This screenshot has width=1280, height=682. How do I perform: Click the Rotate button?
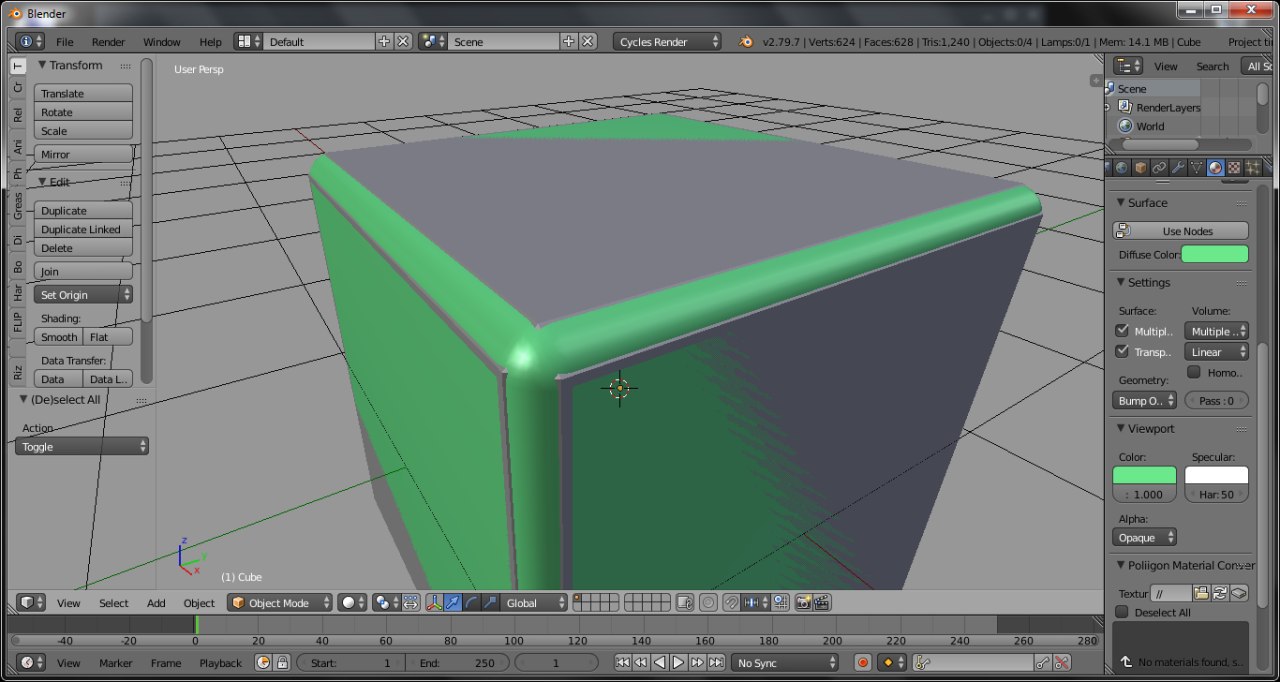coord(83,112)
